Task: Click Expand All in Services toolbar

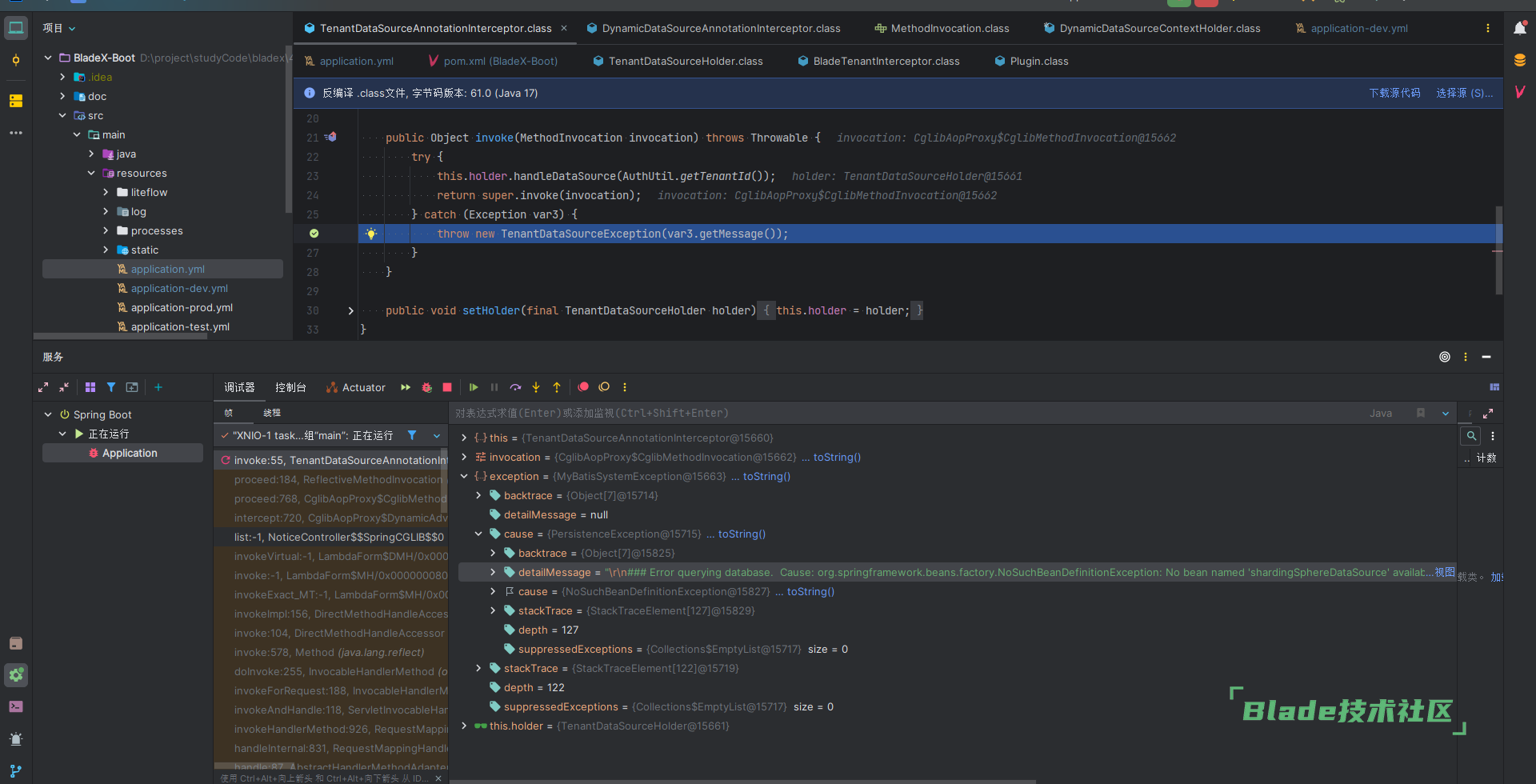Action: 43,387
